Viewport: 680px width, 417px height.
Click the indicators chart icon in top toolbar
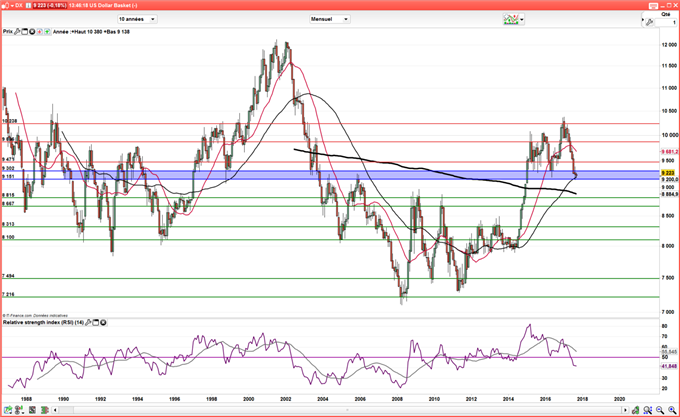tap(510, 19)
